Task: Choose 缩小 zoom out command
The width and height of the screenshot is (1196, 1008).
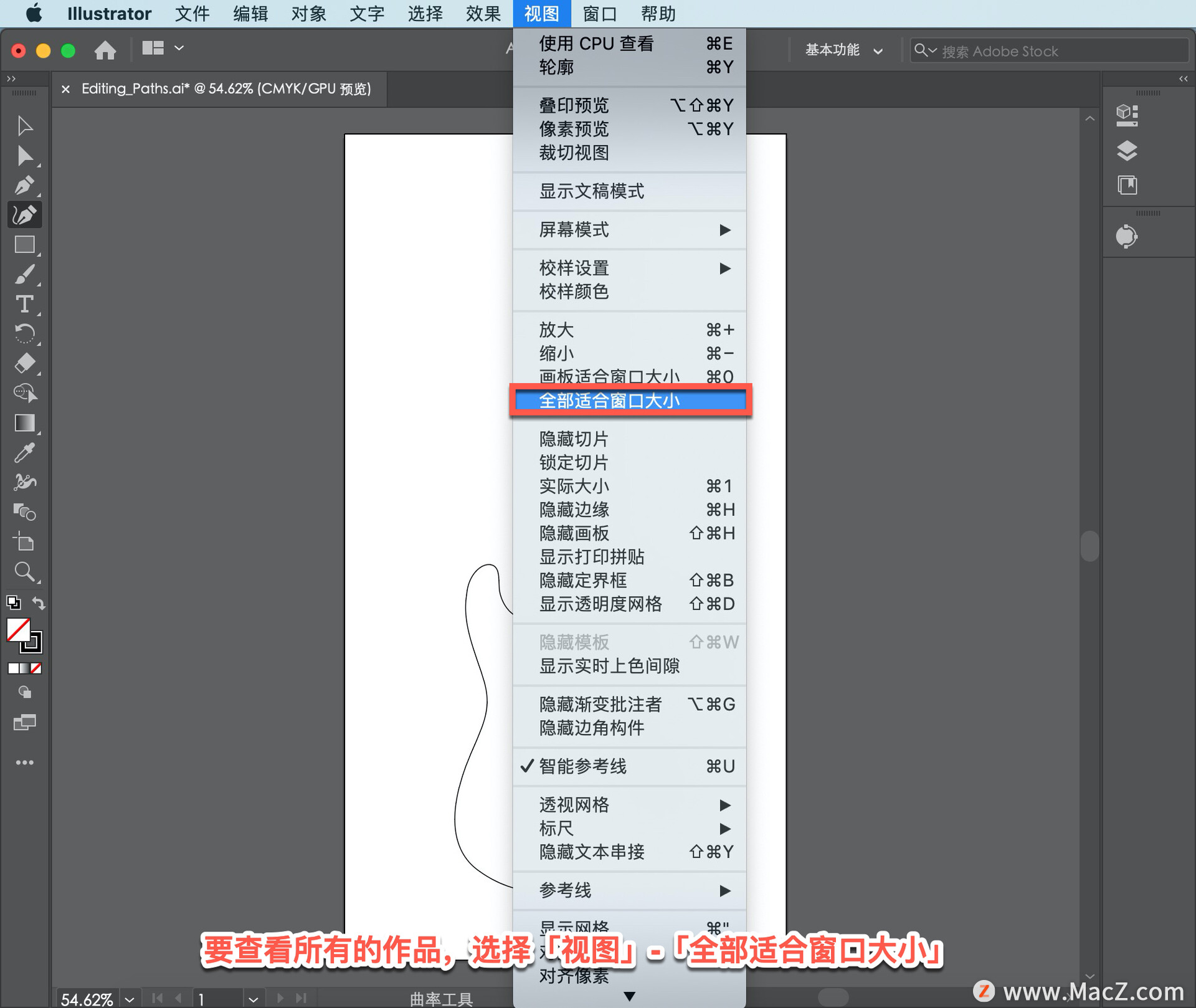Action: (629, 353)
